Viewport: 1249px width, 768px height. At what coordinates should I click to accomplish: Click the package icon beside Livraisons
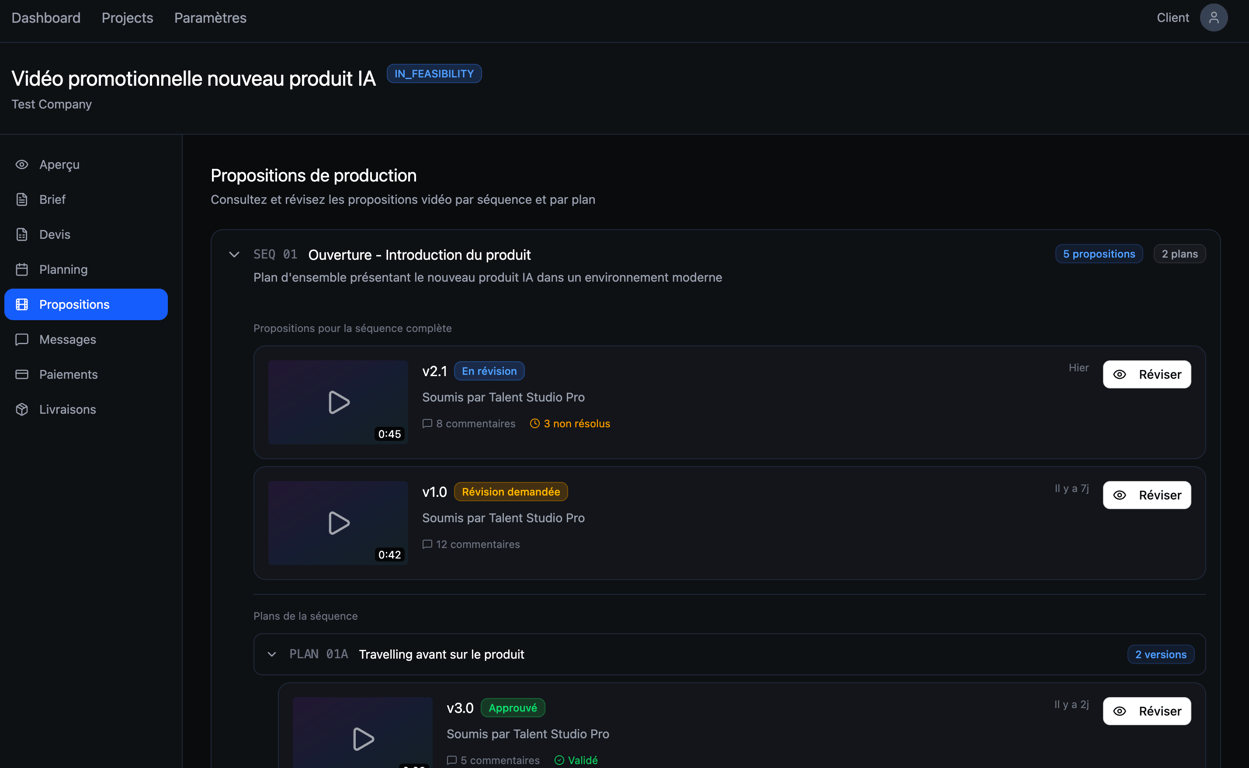point(22,409)
